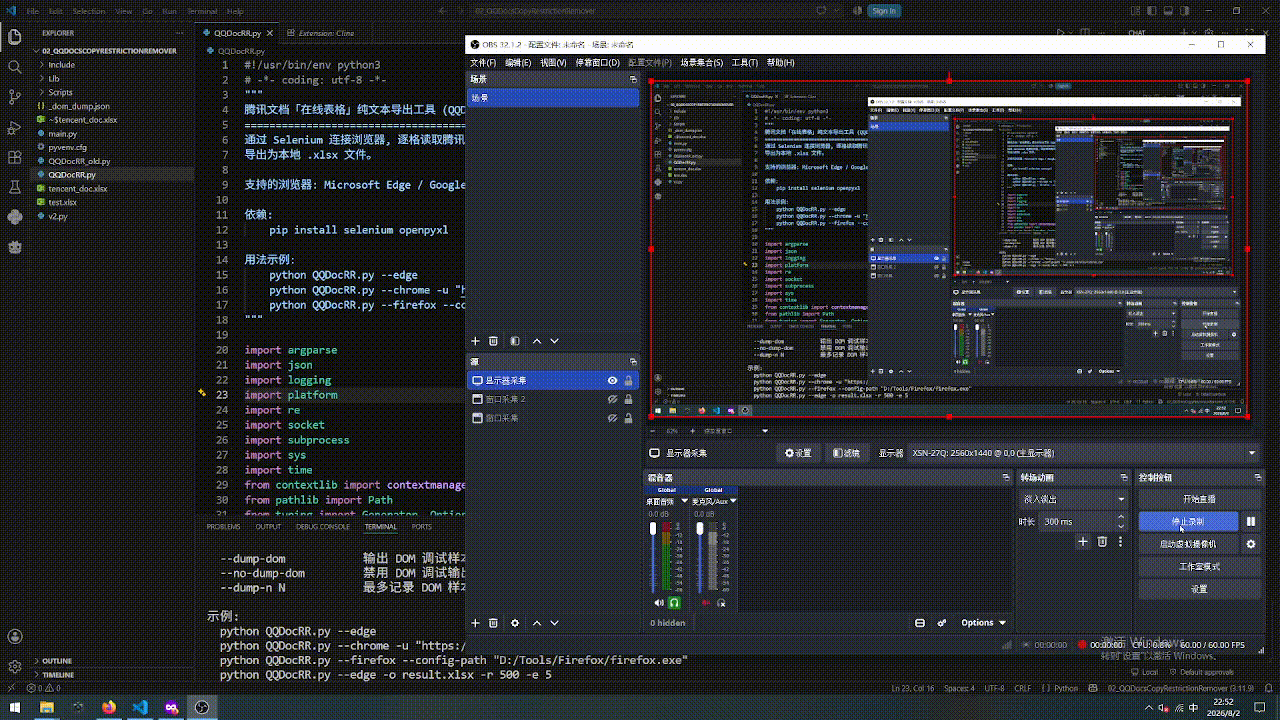Open scene filters in the OBS scenes toolbar

click(515, 341)
